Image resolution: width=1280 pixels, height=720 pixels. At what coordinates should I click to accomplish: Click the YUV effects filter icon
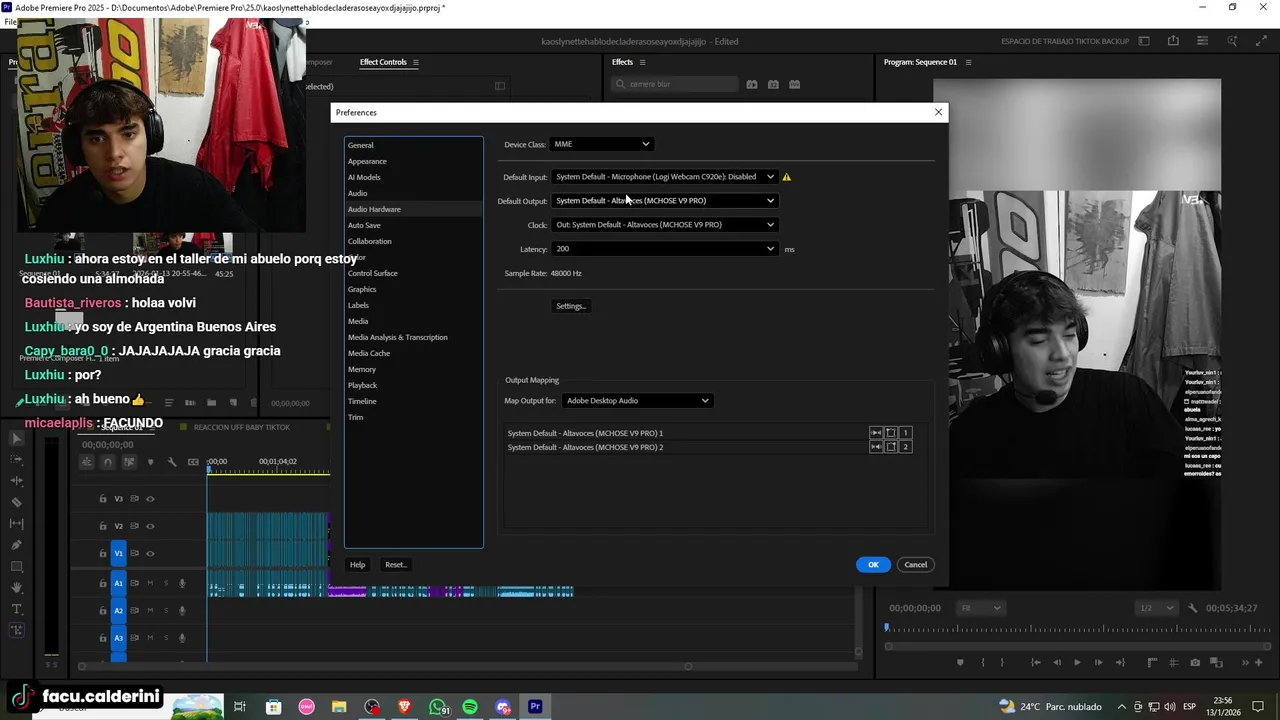(x=794, y=84)
